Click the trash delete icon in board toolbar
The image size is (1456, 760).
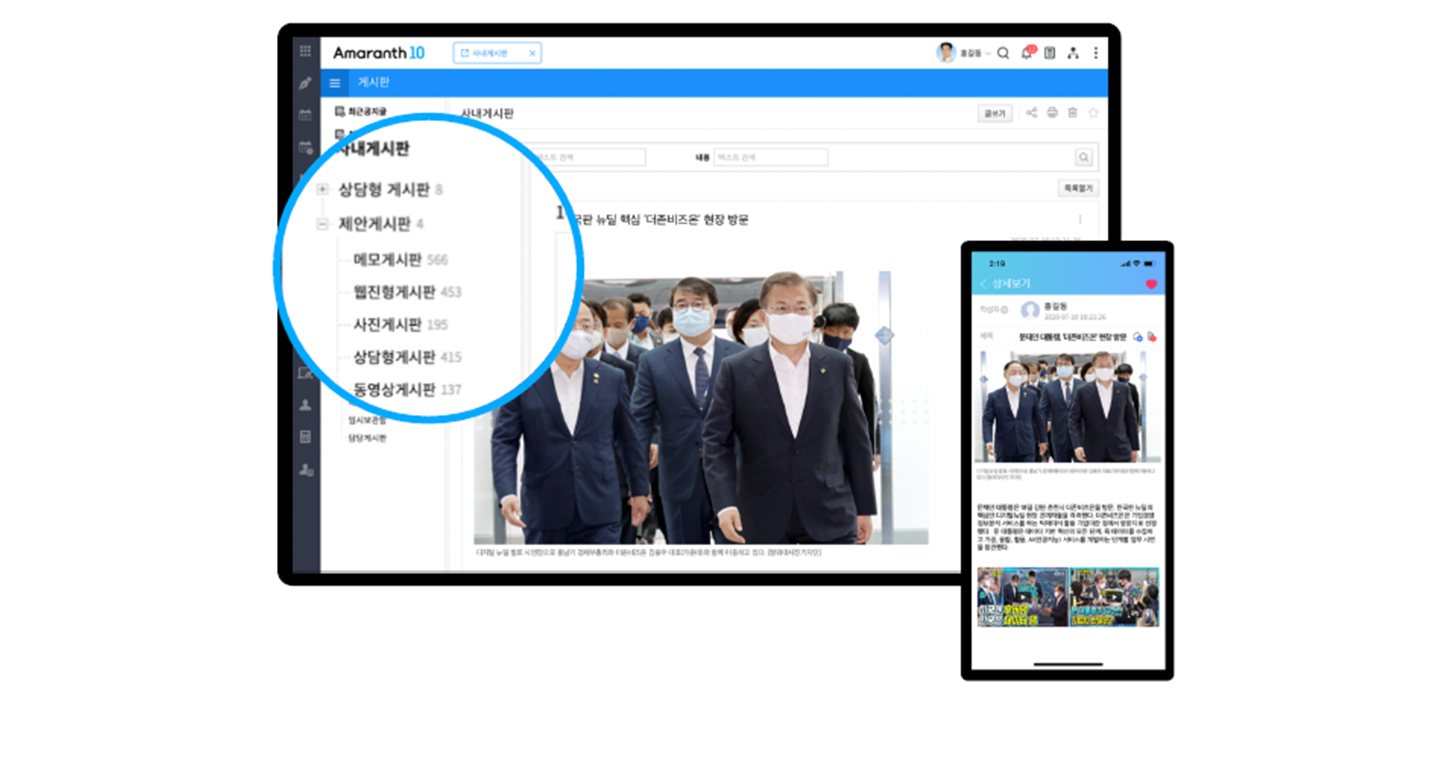(1072, 113)
